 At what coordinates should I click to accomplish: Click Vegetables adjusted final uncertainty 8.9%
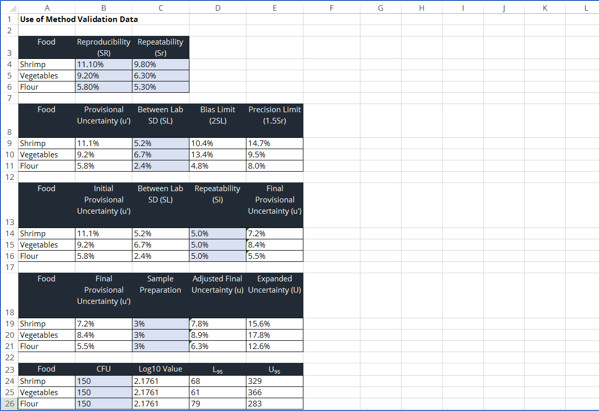[218, 335]
